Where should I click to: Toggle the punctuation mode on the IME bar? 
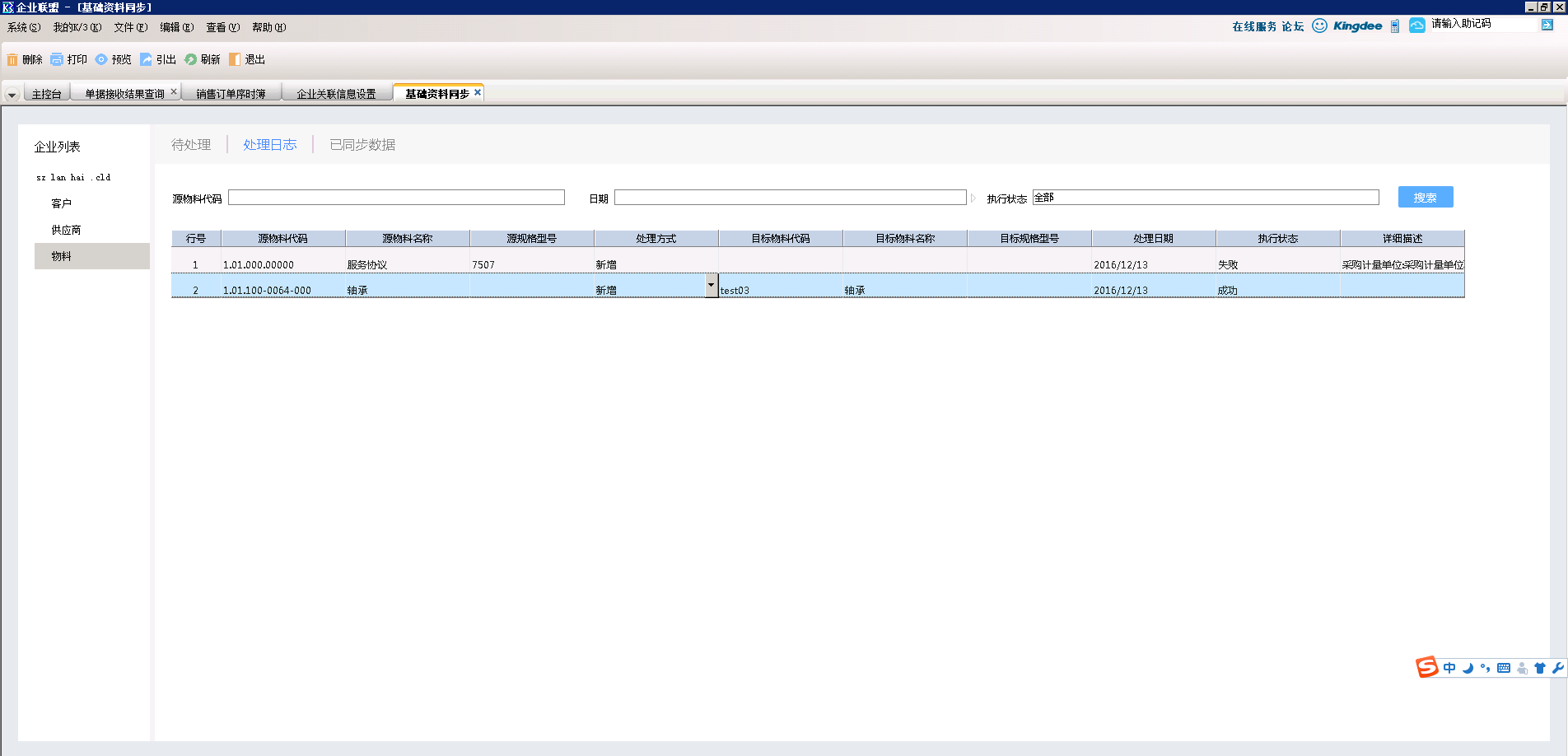[1485, 668]
